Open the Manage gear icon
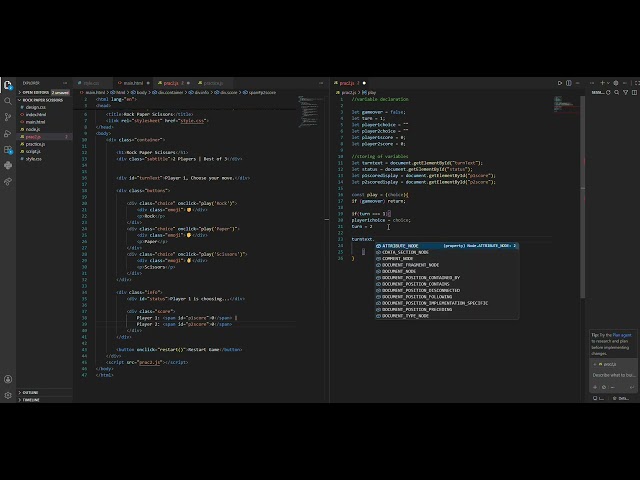 (x=8, y=395)
